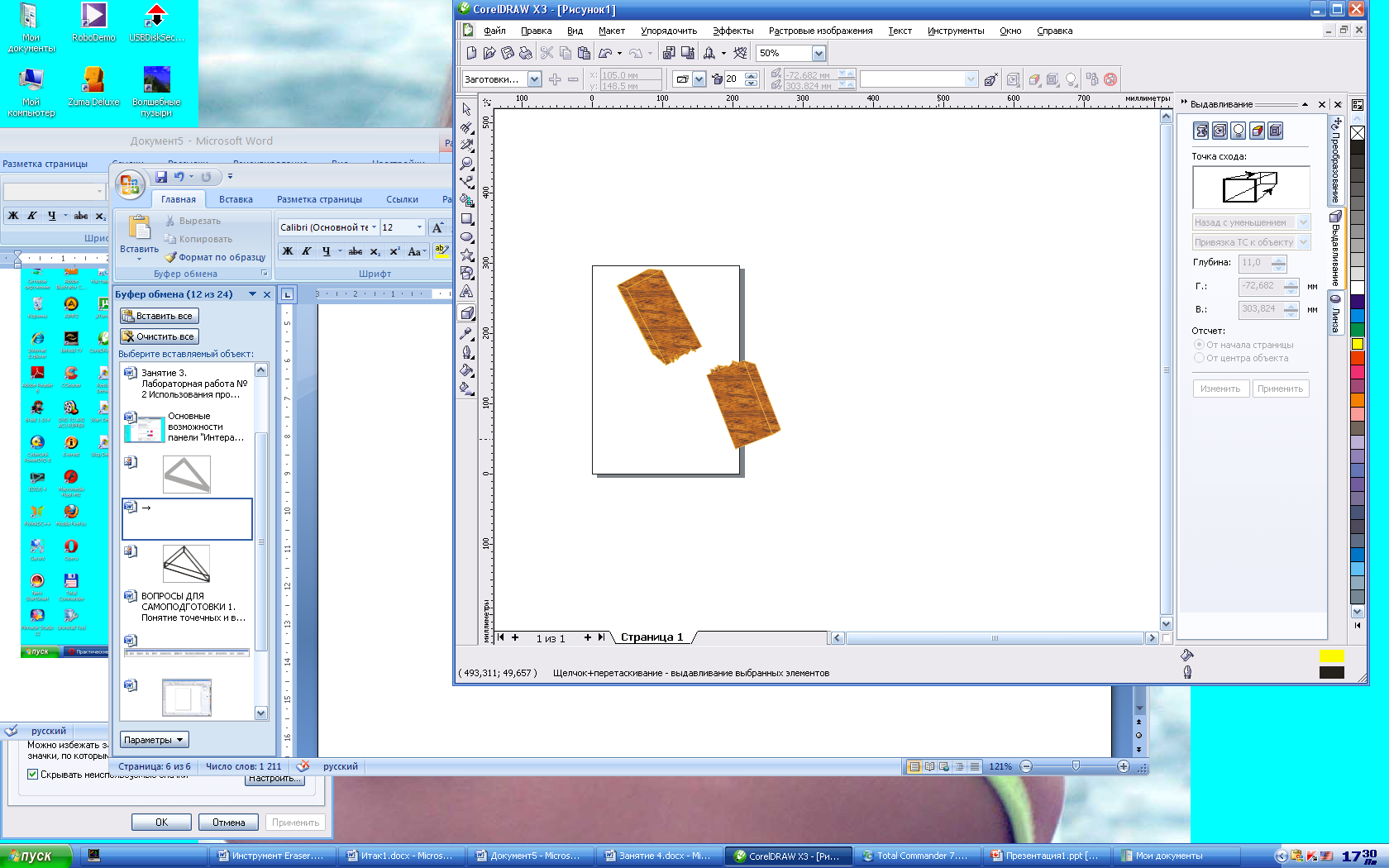
Task: Select the Interactive Extrude tool
Action: click(x=467, y=313)
